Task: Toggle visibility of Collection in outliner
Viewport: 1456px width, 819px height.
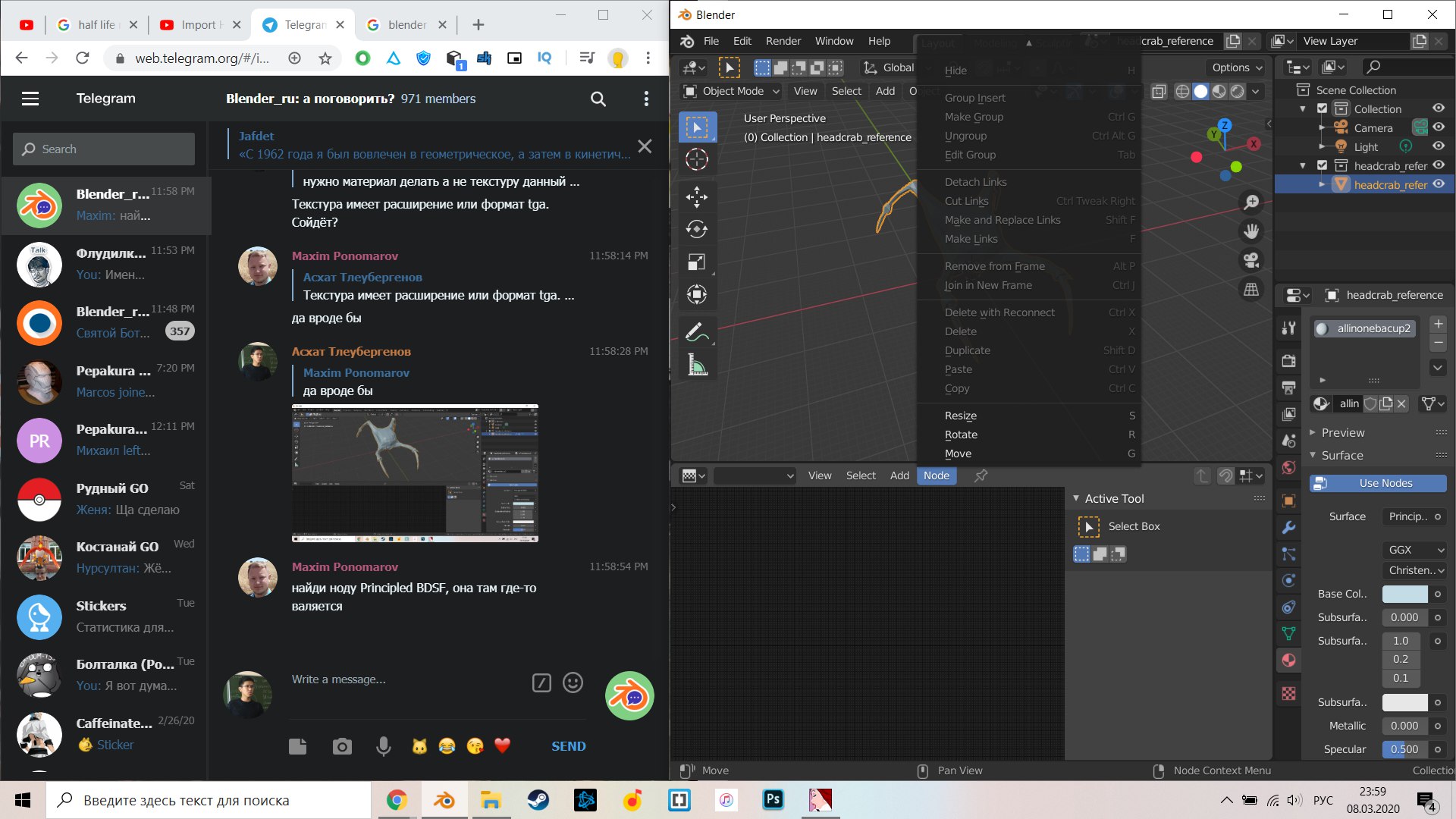Action: click(x=1439, y=108)
